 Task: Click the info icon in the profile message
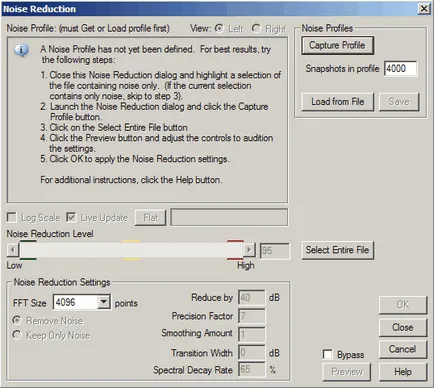[21, 50]
